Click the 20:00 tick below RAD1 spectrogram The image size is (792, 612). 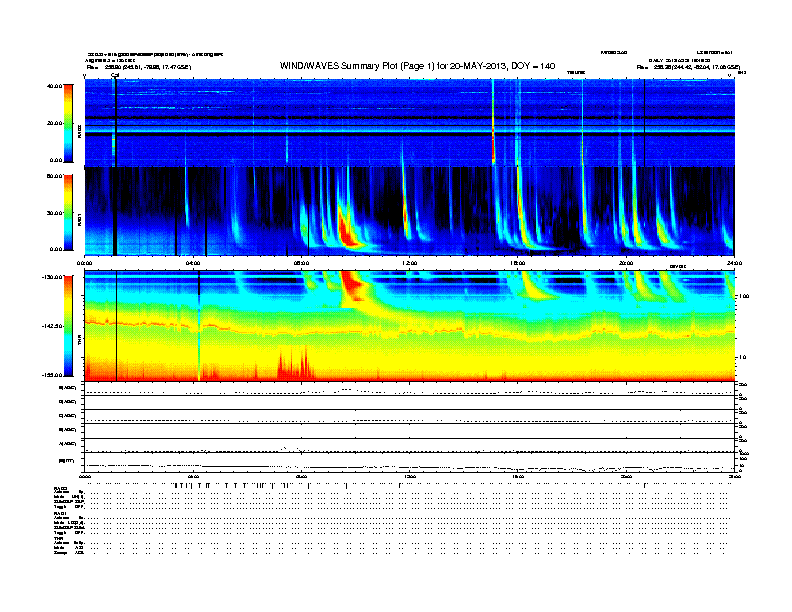point(626,263)
